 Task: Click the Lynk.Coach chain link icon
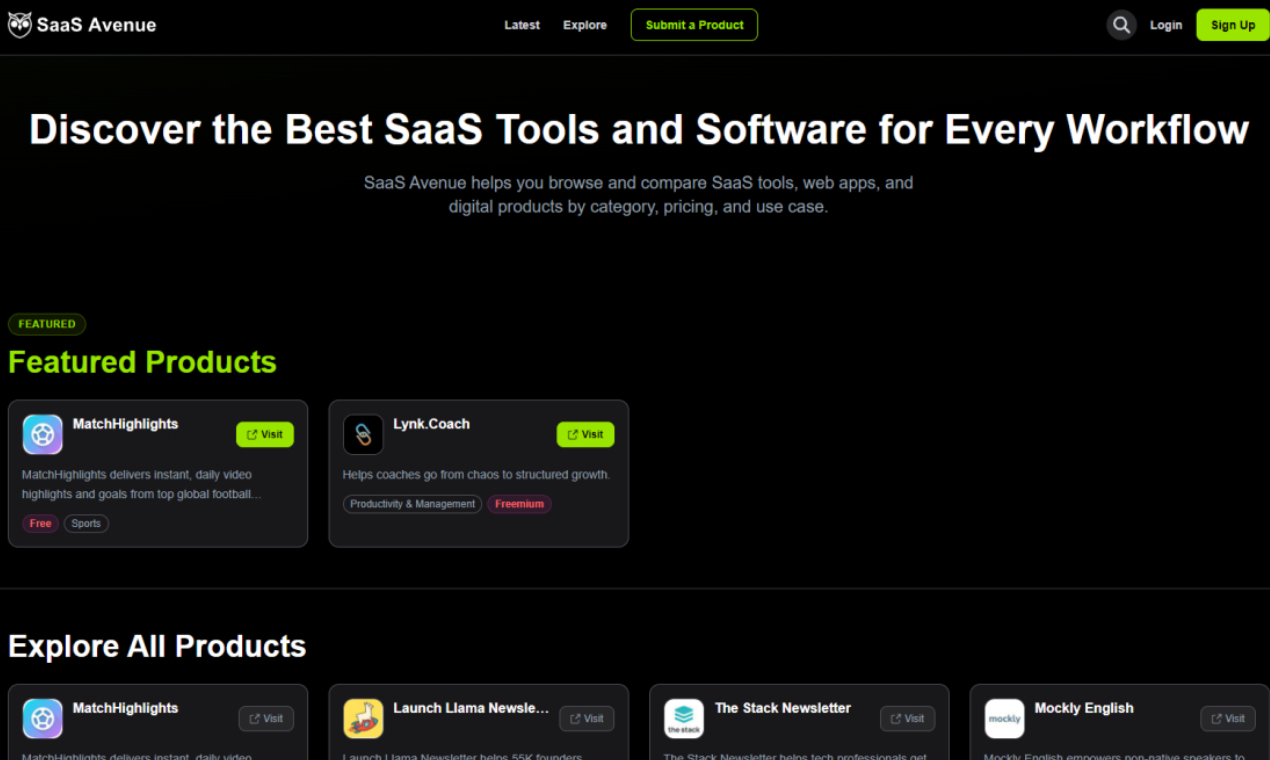click(363, 435)
